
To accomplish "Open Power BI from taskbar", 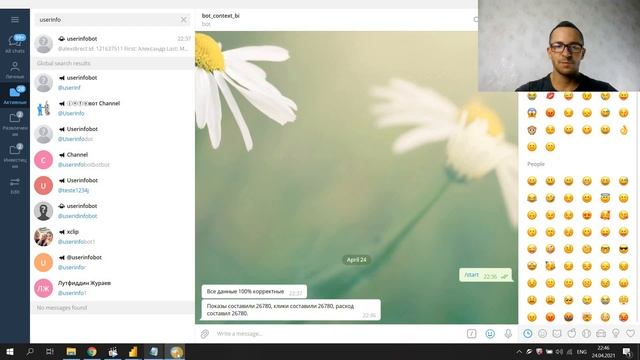I will coord(133,351).
